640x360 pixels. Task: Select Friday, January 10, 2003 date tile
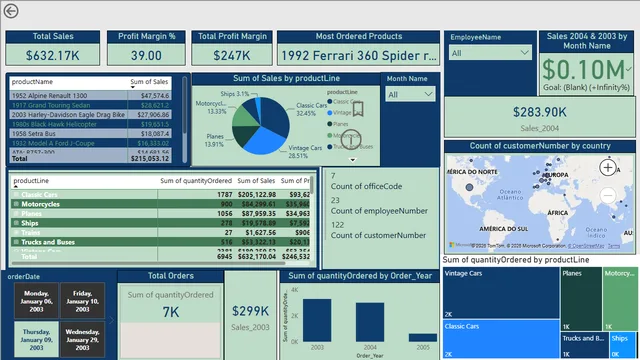pos(82,301)
